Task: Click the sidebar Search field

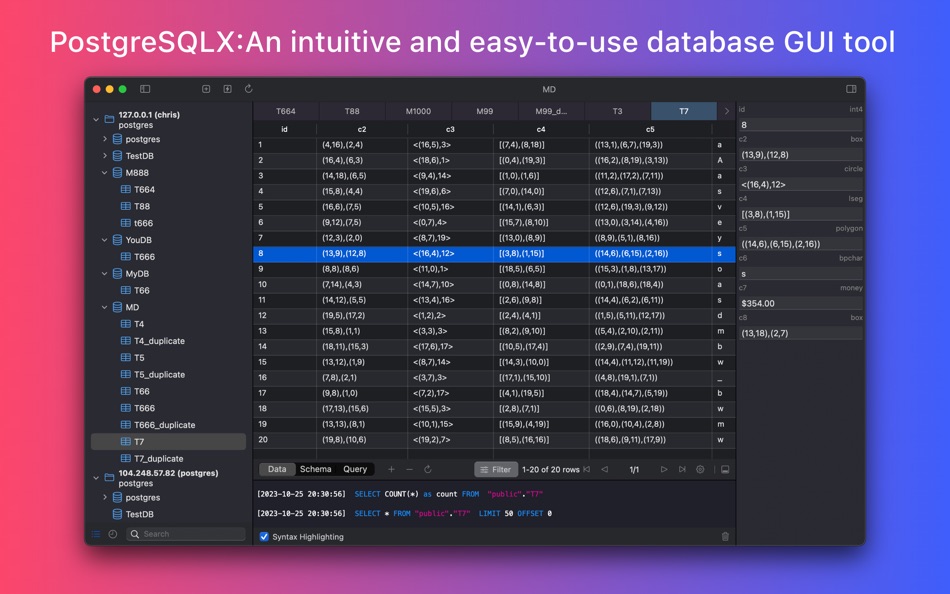Action: [187, 535]
